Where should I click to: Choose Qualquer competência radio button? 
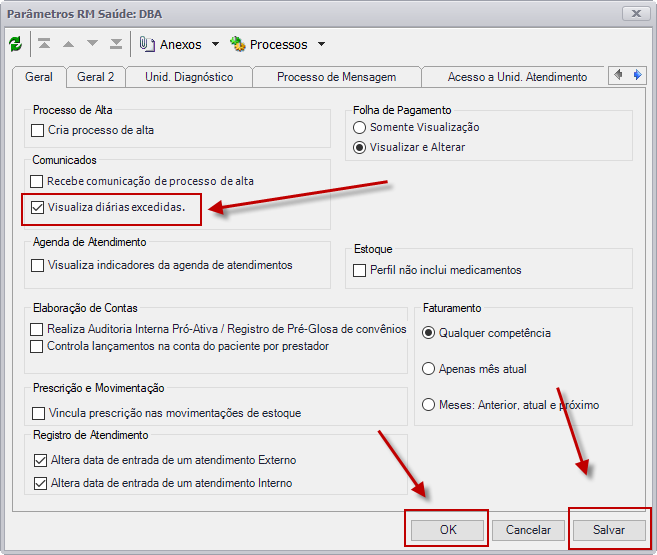pos(428,333)
